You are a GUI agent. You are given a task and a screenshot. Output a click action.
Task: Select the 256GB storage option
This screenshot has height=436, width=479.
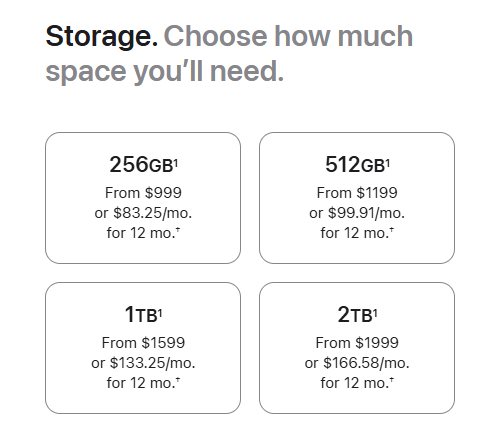coord(143,198)
